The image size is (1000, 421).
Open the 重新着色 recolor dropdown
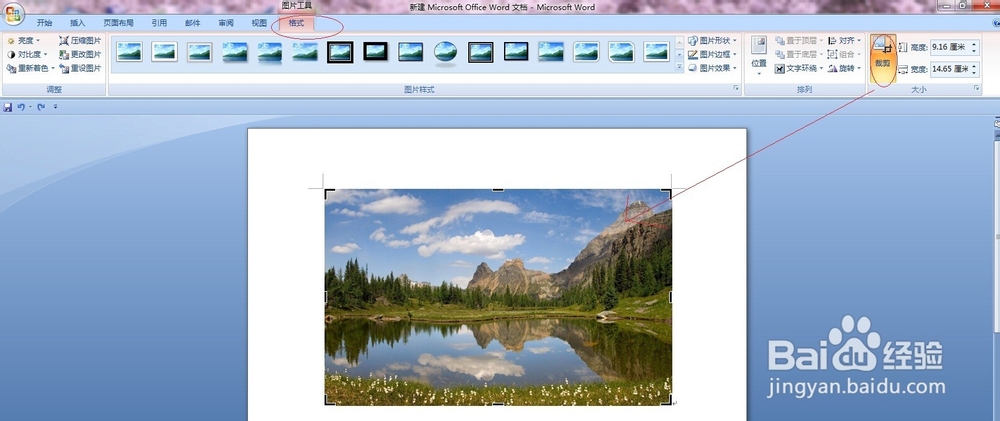(x=31, y=68)
